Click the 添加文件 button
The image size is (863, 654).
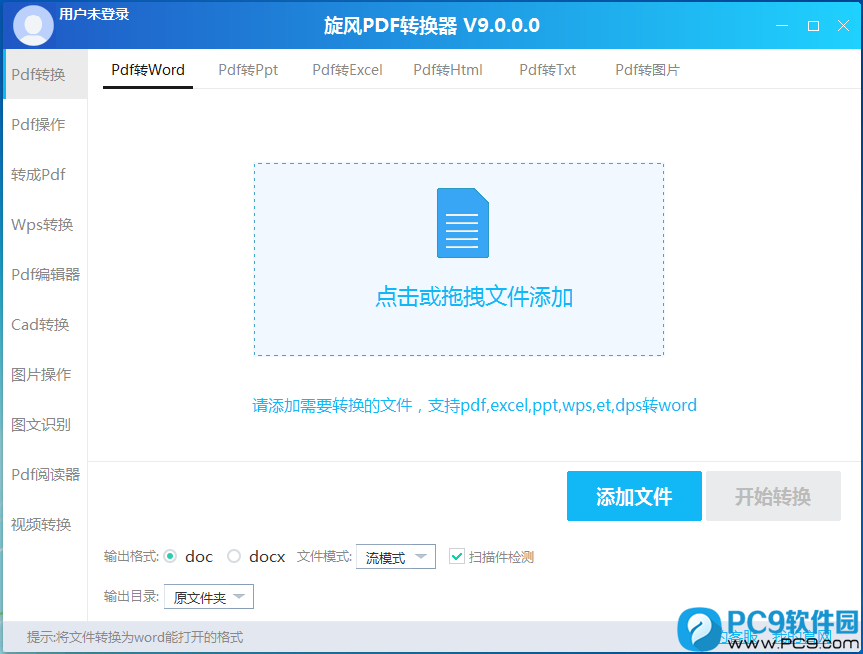tap(634, 496)
